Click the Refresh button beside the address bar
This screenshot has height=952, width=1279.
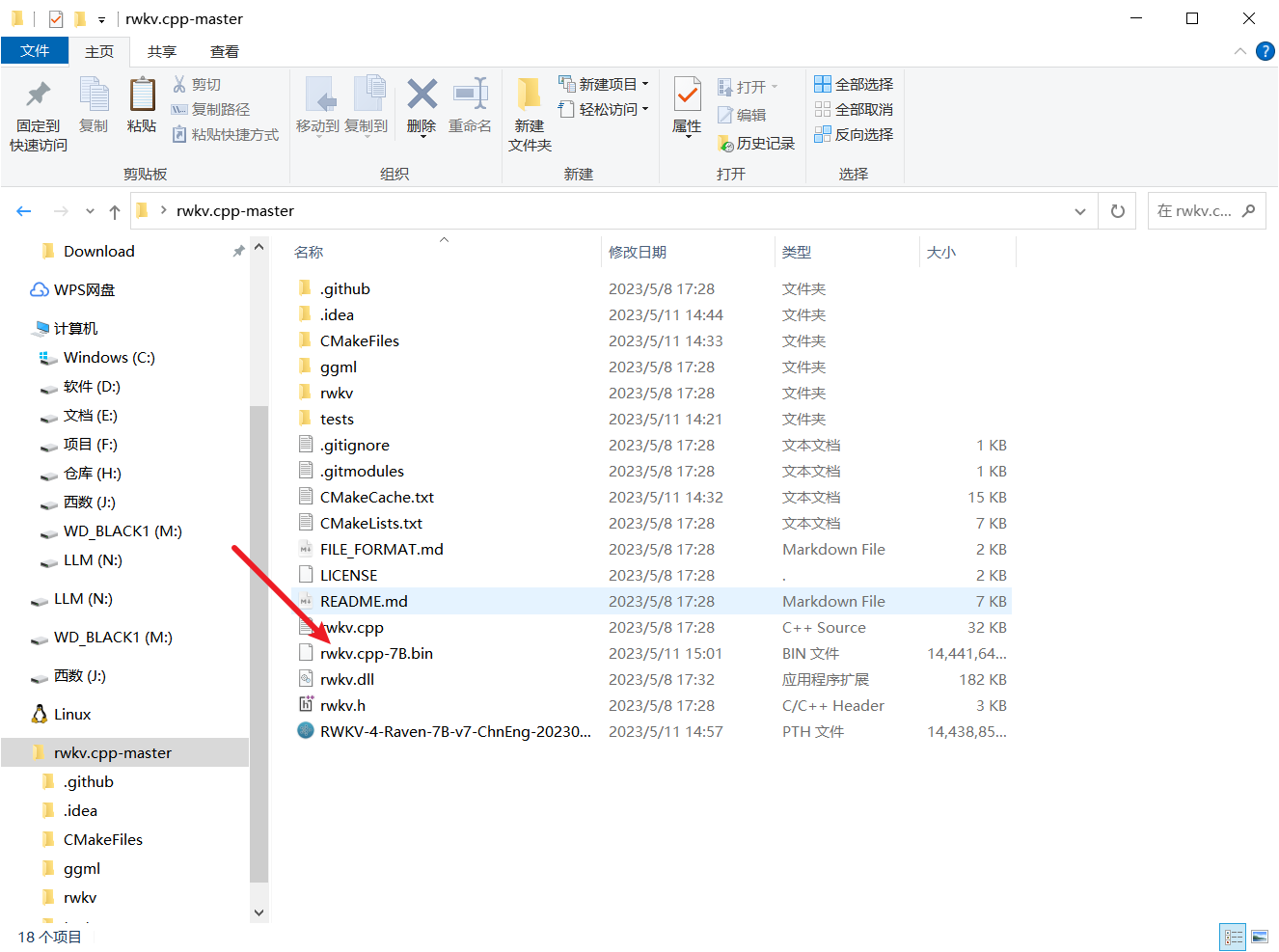tap(1118, 211)
